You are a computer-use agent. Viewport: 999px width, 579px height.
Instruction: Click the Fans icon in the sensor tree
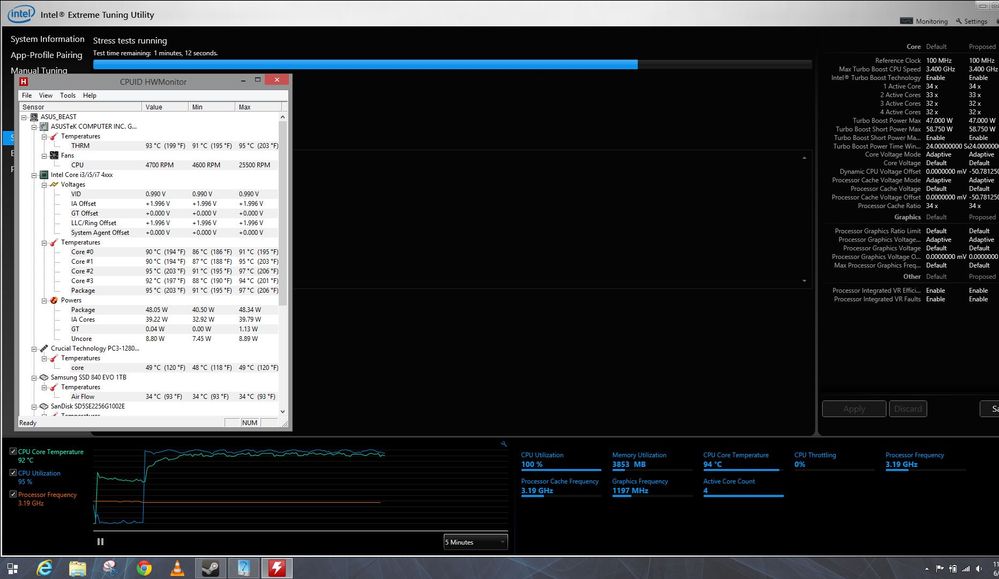coord(54,155)
